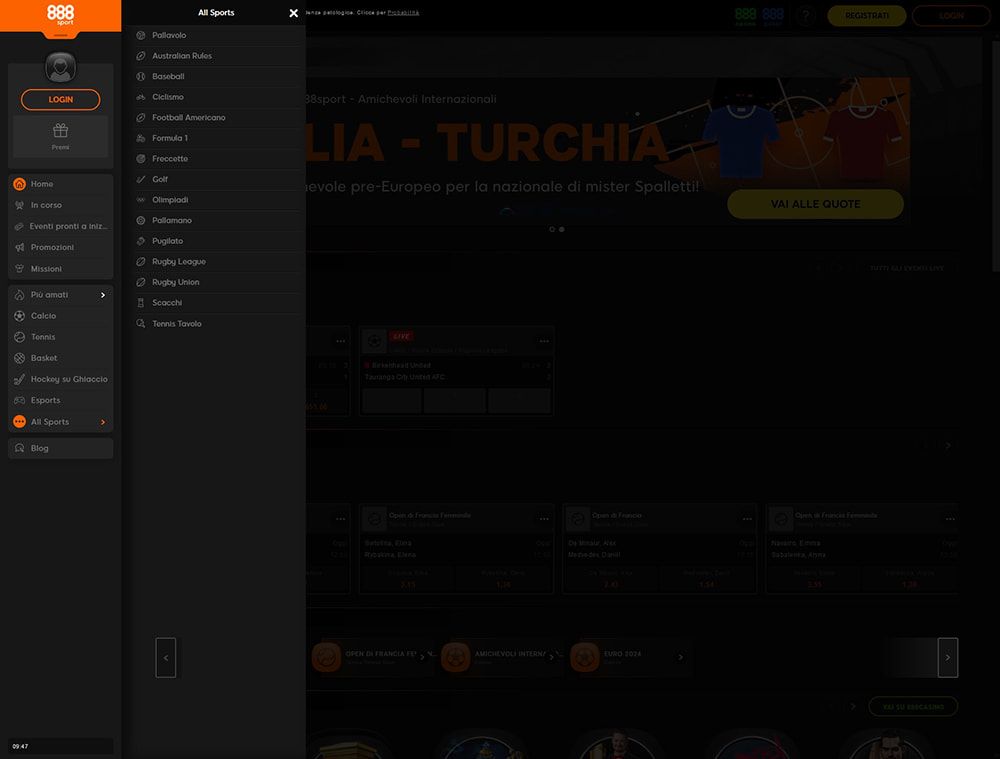Open the Blog sidebar entry
Image resolution: width=1000 pixels, height=759 pixels.
click(61, 448)
